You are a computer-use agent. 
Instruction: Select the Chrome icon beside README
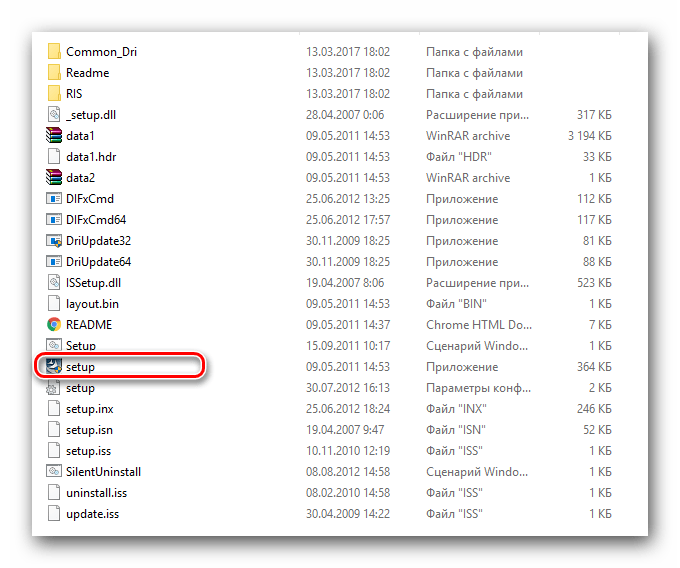[x=54, y=325]
